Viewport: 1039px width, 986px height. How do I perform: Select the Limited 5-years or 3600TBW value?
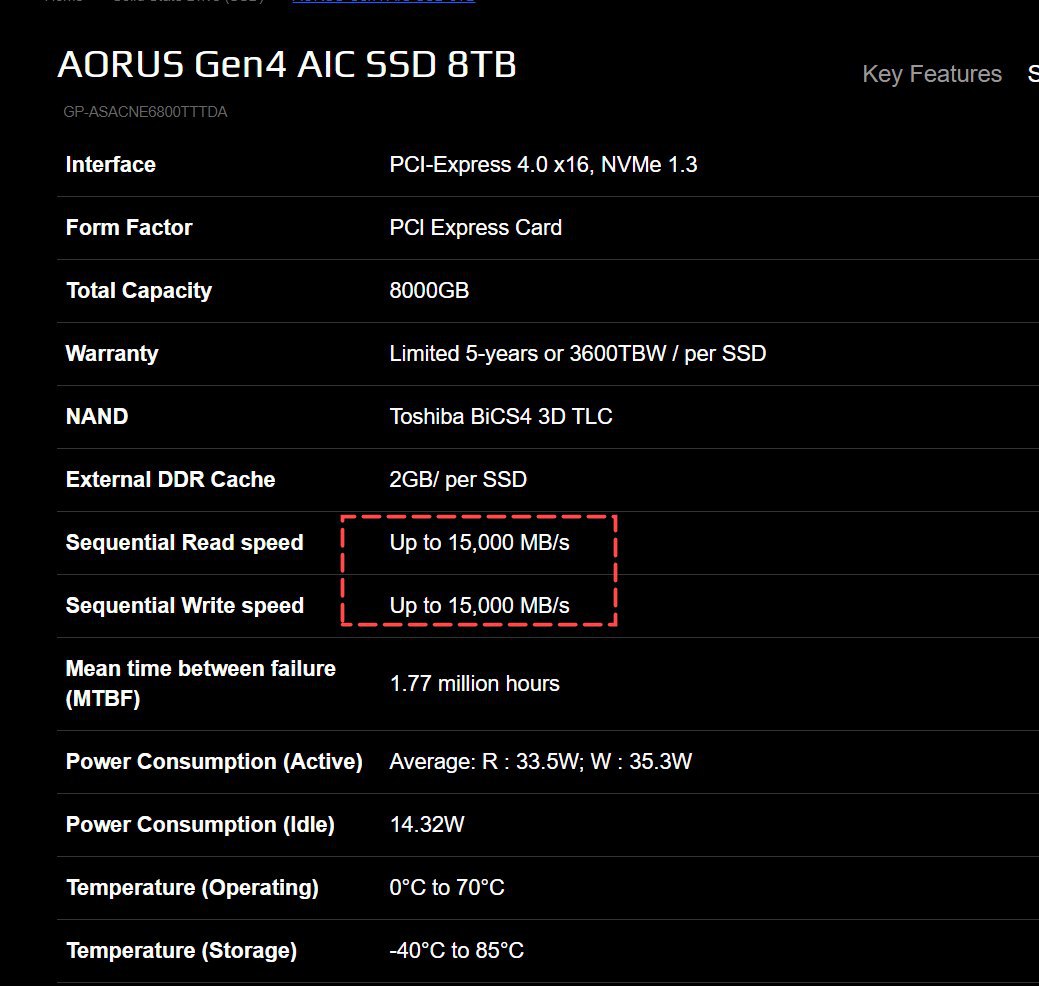tap(578, 353)
